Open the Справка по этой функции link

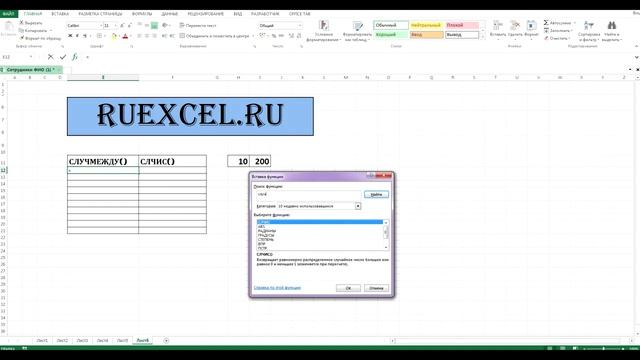(x=277, y=288)
